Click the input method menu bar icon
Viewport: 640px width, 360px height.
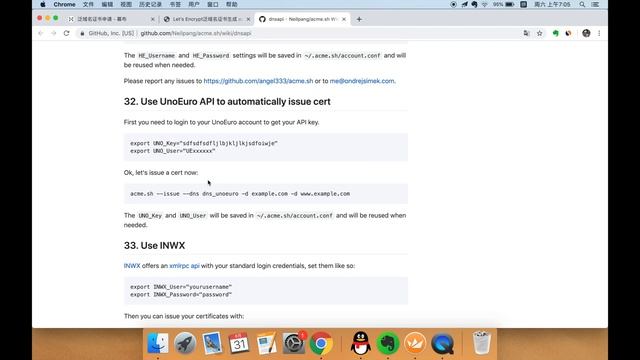click(x=524, y=4)
